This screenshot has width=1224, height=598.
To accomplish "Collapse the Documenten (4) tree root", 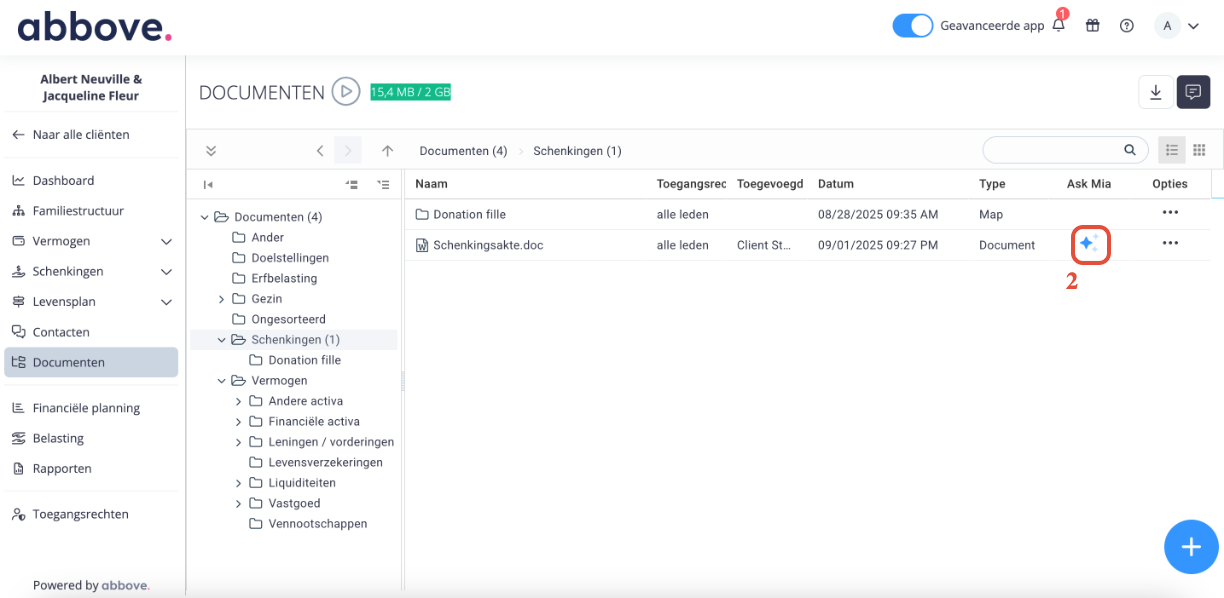I will (205, 217).
